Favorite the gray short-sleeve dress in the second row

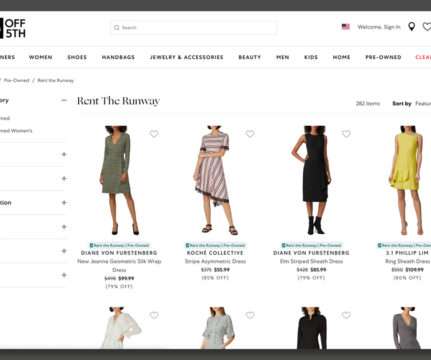coord(250,315)
